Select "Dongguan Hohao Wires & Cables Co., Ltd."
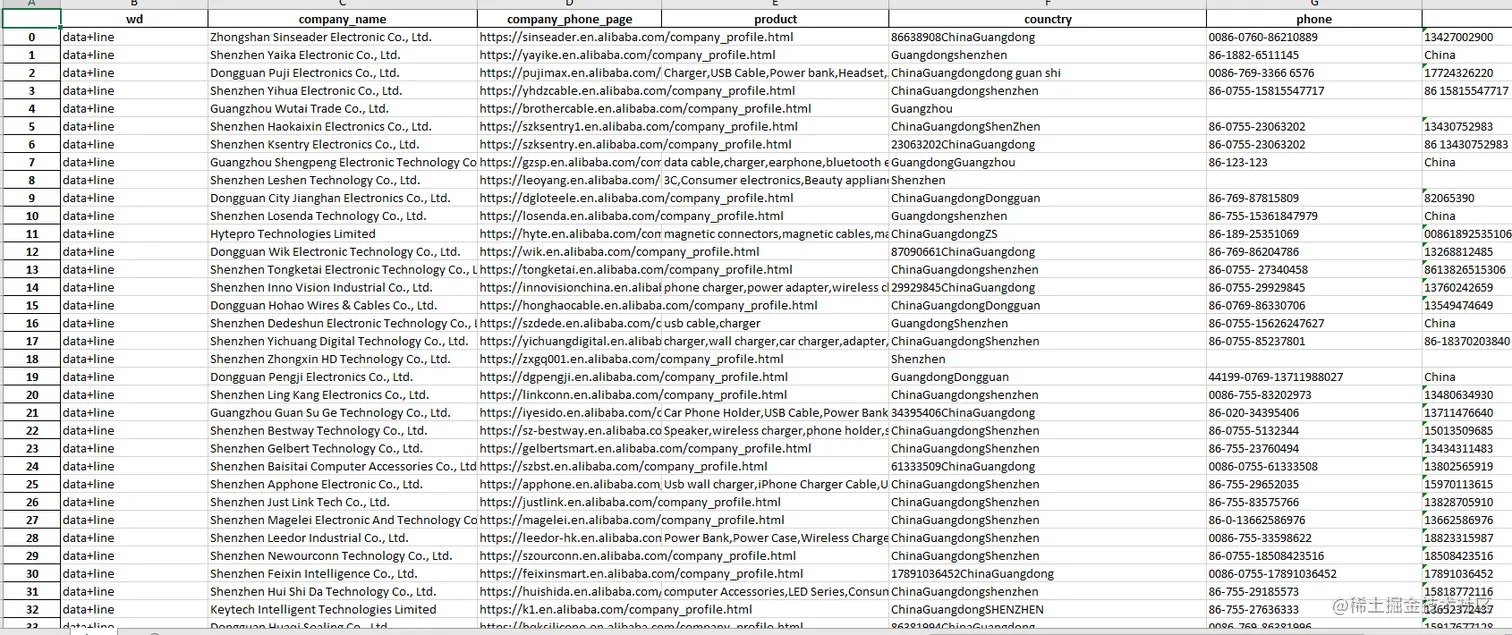 [342, 305]
